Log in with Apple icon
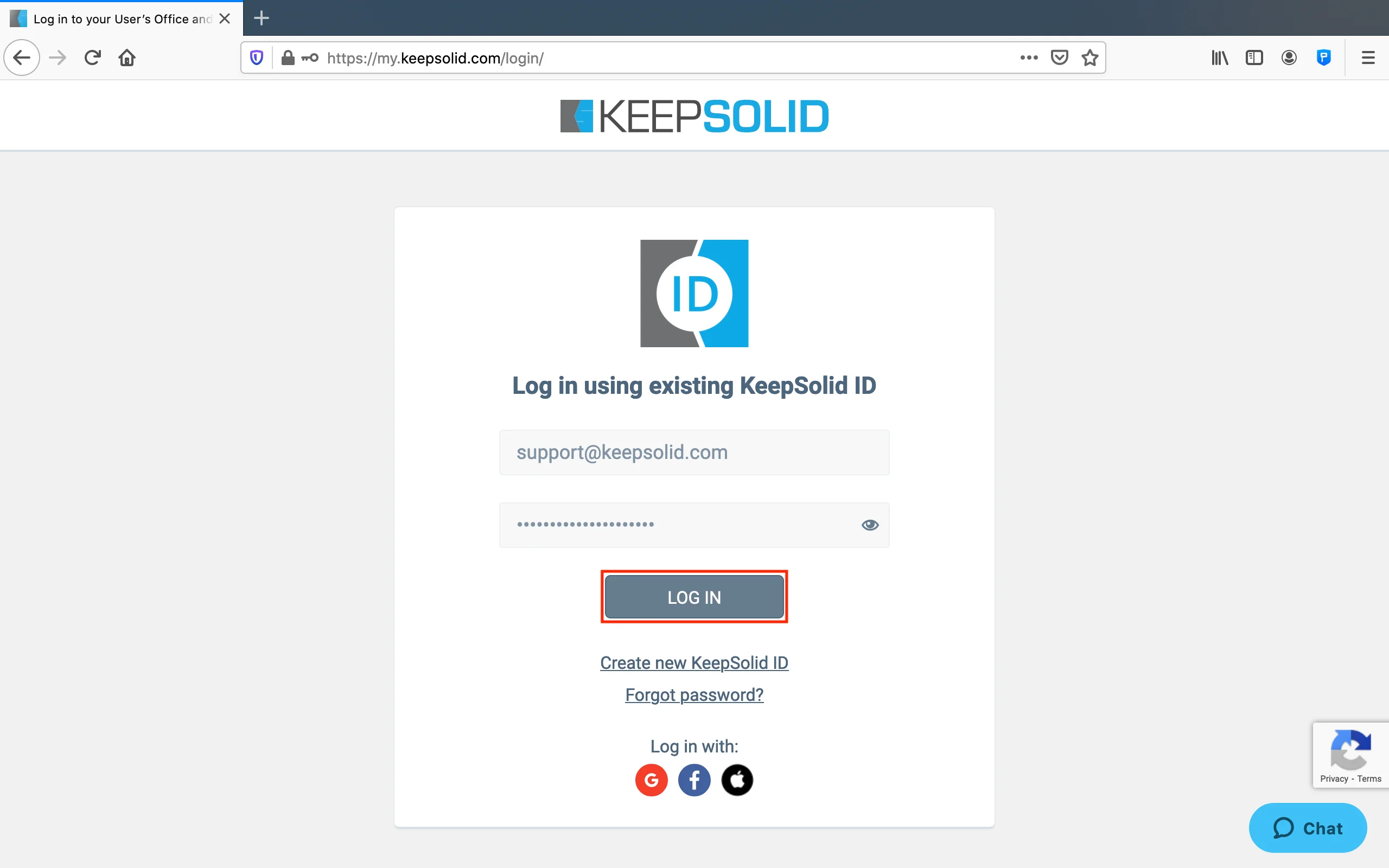The height and width of the screenshot is (868, 1389). pyautogui.click(x=737, y=780)
